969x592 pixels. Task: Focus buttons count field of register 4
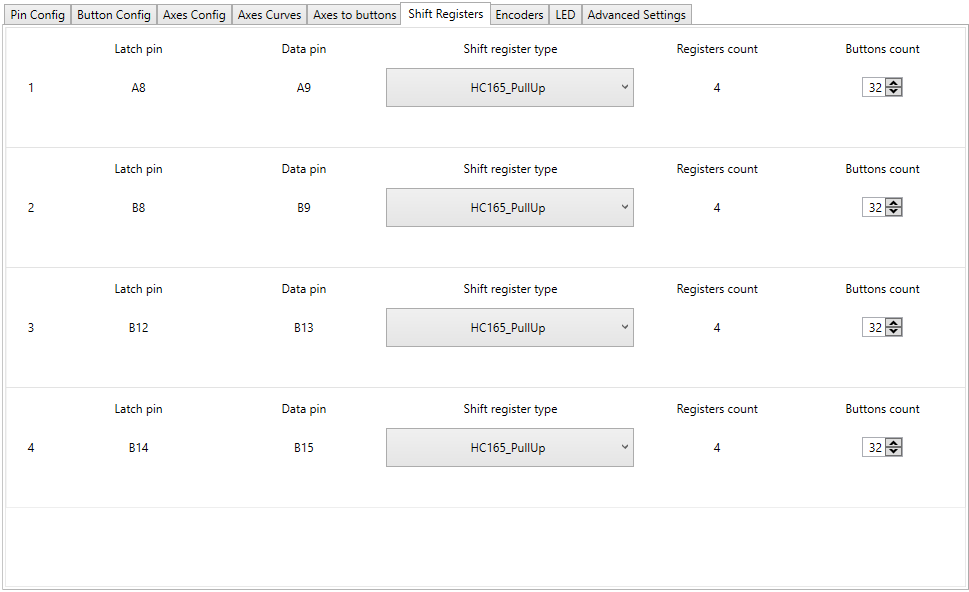(875, 448)
